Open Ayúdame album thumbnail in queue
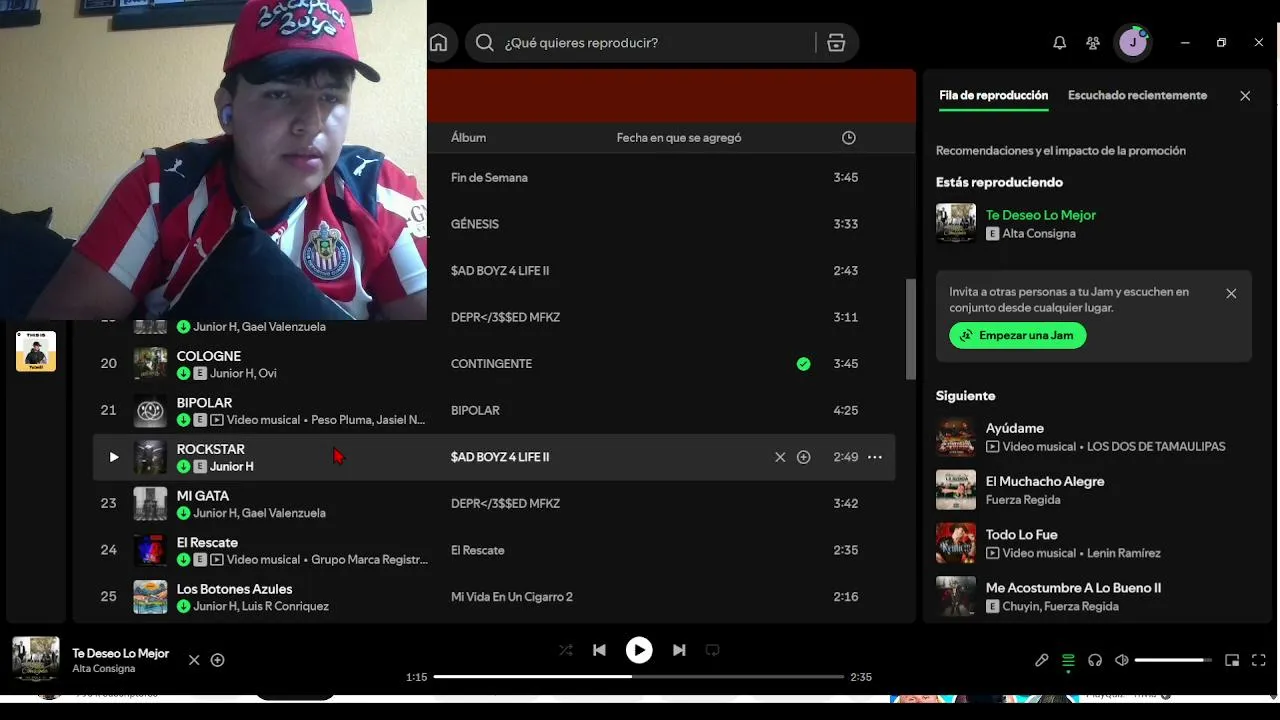 [x=956, y=437]
